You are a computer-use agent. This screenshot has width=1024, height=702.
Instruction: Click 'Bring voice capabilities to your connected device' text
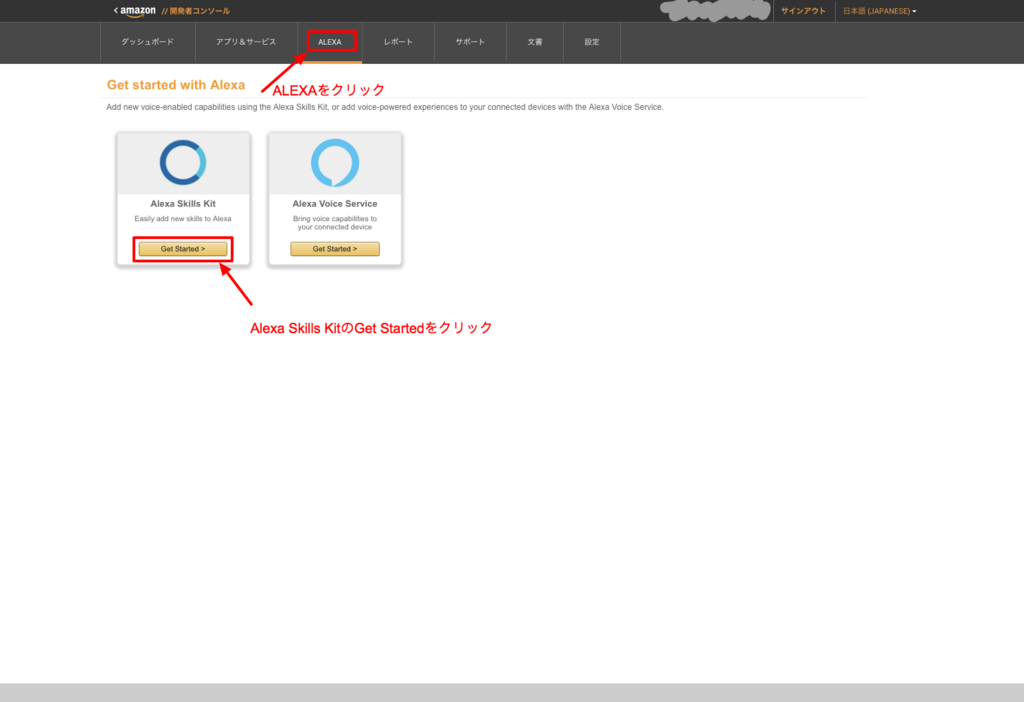(335, 223)
